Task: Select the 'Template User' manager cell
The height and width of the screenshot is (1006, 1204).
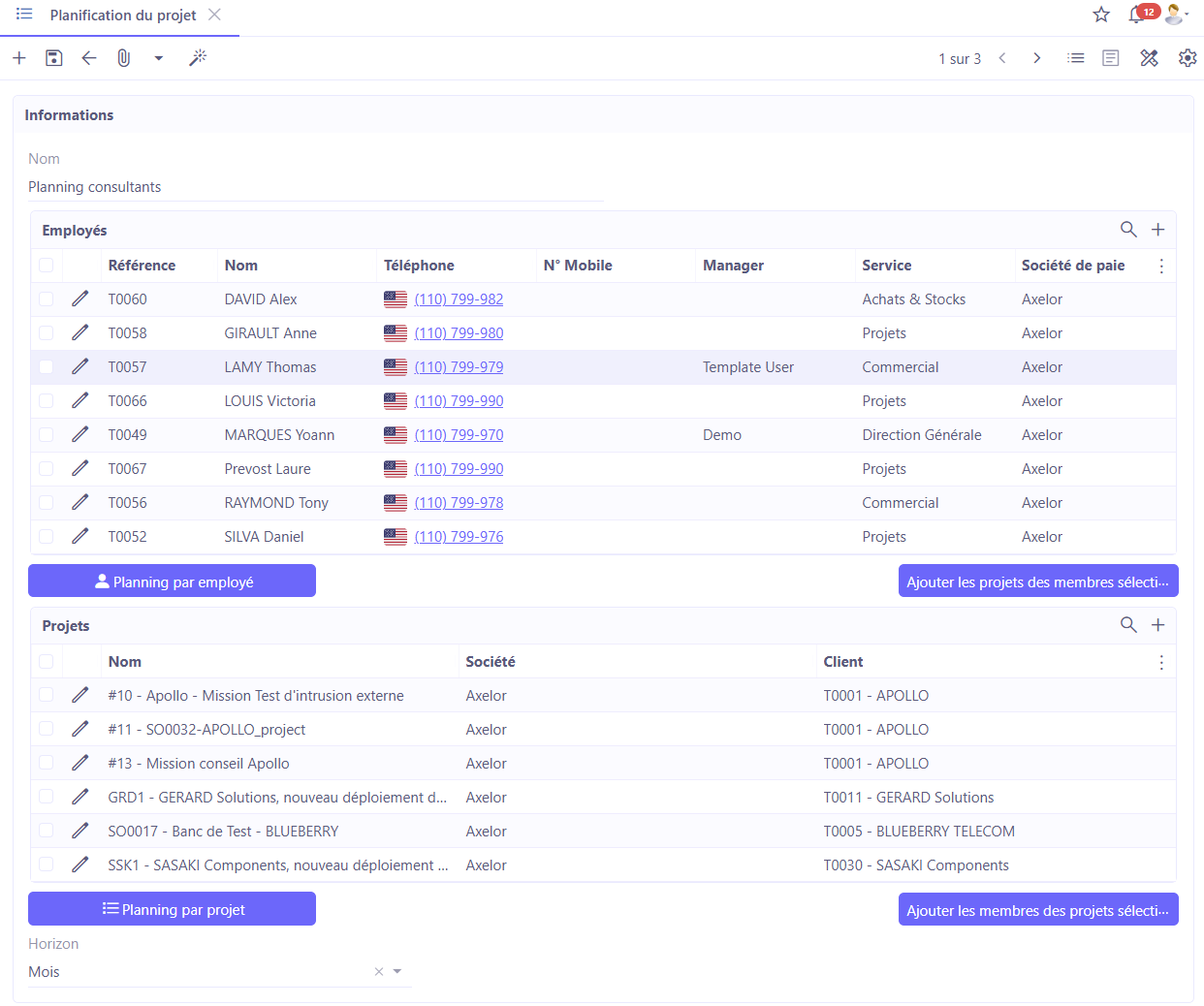Action: click(748, 367)
